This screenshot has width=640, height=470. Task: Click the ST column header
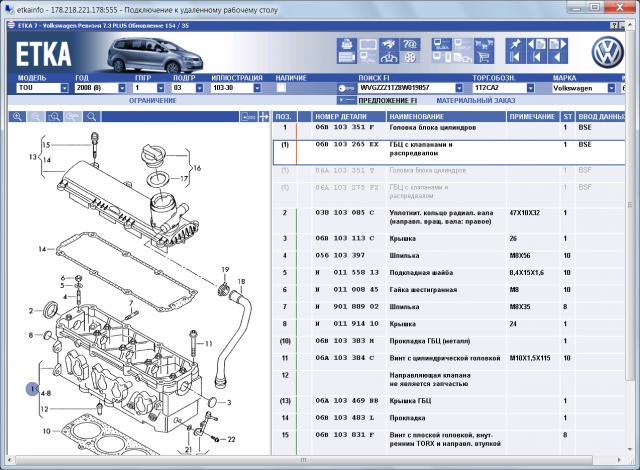pos(568,117)
